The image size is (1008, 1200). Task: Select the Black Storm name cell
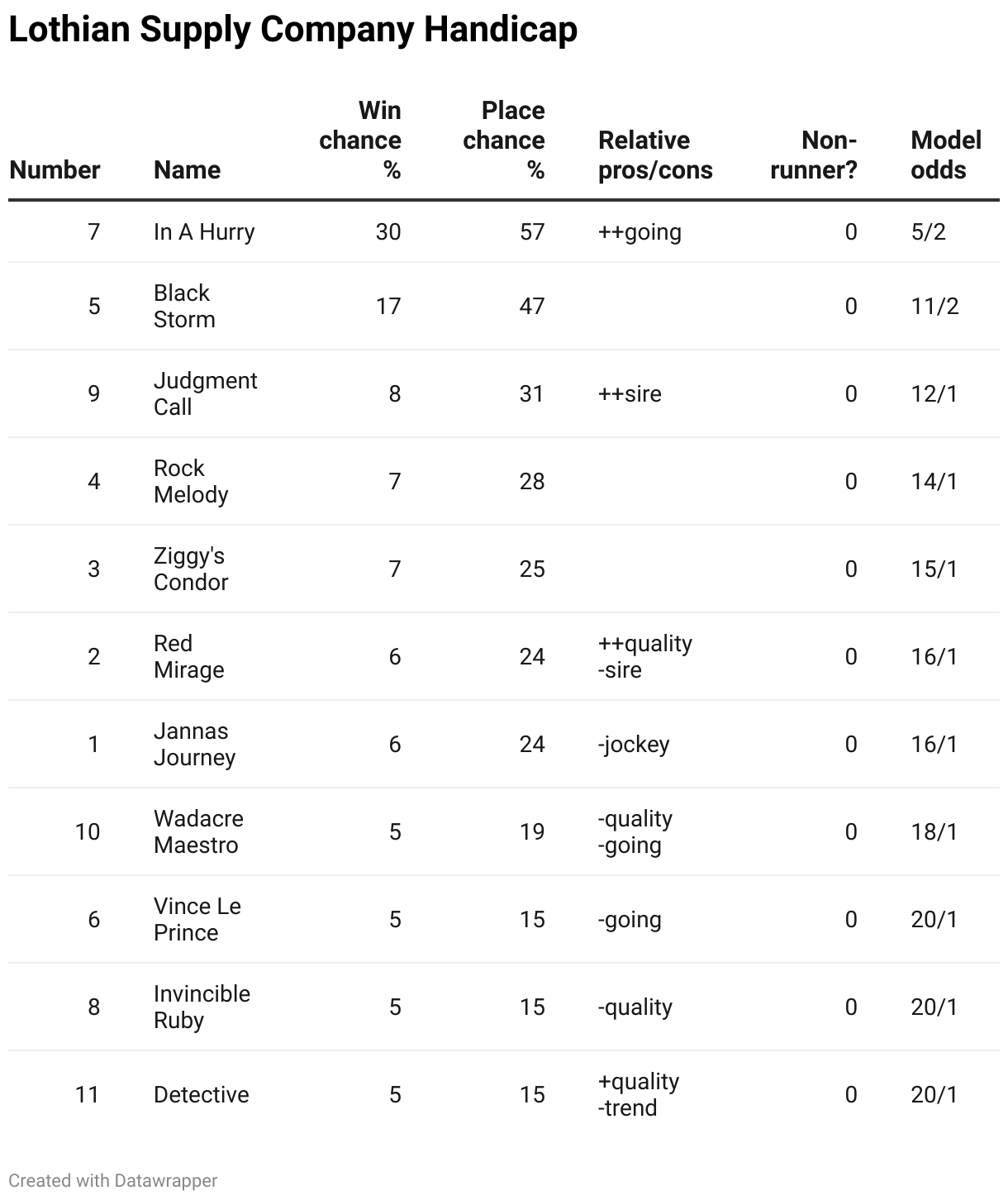pos(184,306)
